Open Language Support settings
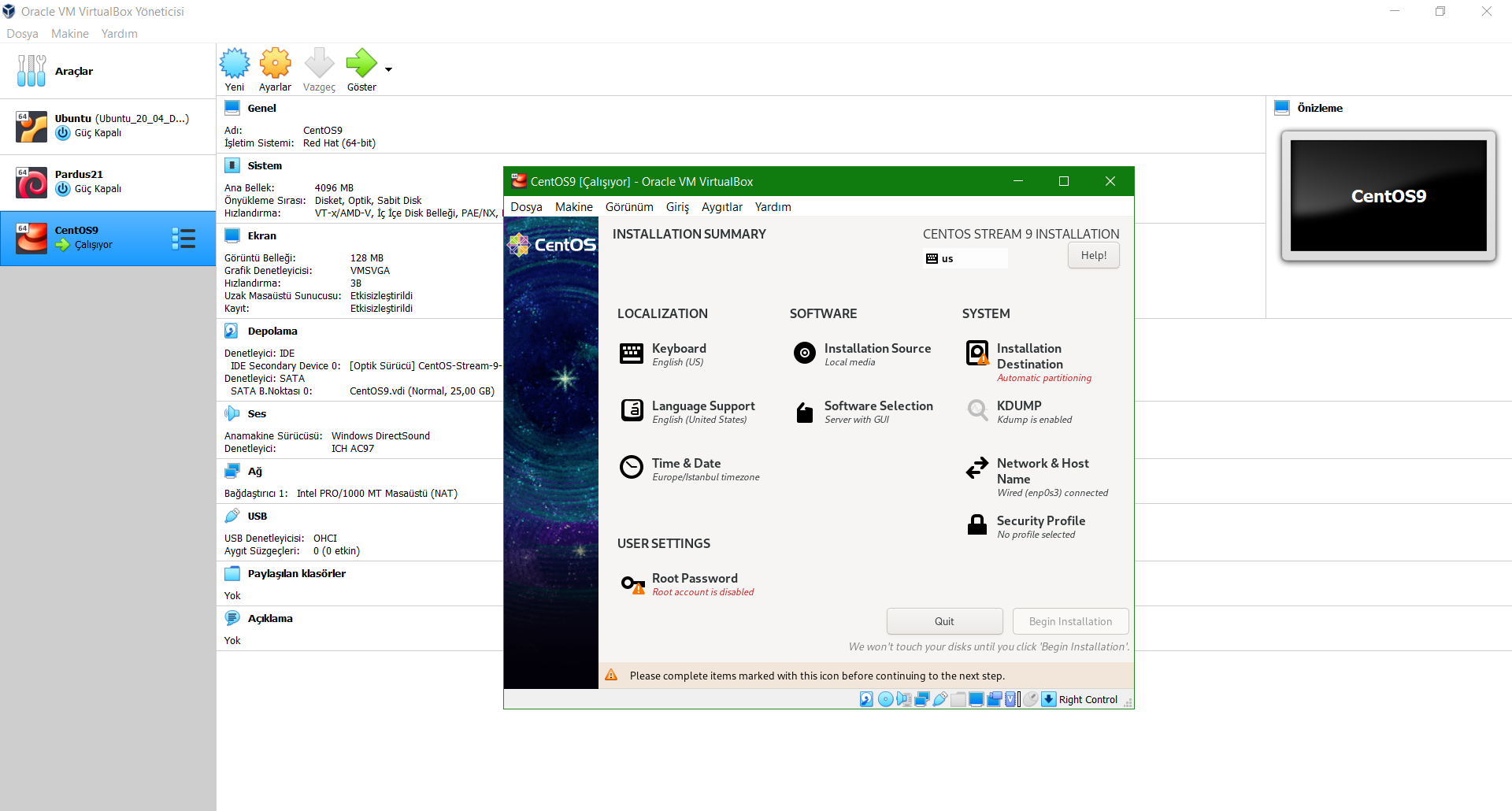The height and width of the screenshot is (811, 1512). click(687, 412)
